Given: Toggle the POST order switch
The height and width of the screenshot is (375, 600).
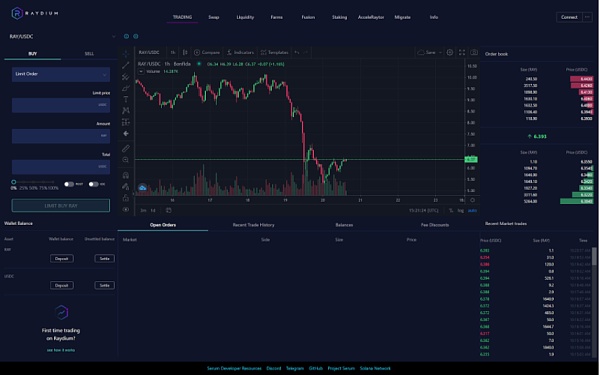Looking at the screenshot, I should click(x=69, y=184).
